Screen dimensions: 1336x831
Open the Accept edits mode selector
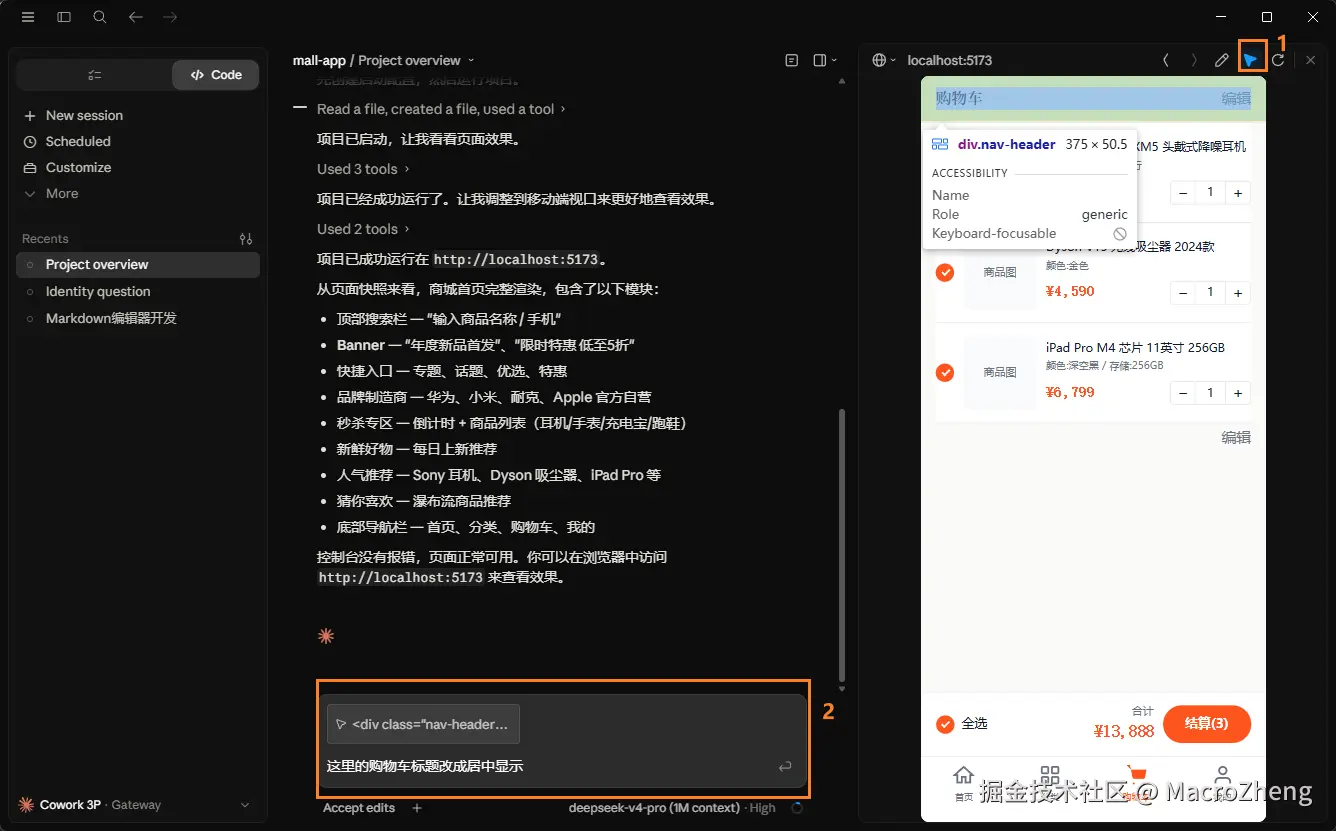pyautogui.click(x=359, y=808)
